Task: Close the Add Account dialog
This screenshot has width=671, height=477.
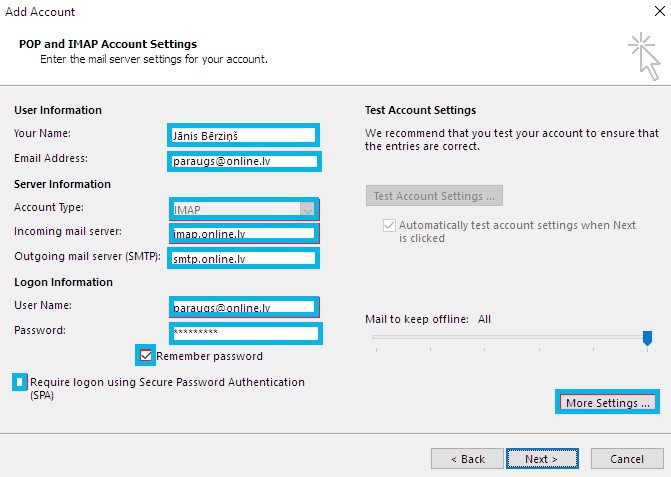Action: click(659, 11)
